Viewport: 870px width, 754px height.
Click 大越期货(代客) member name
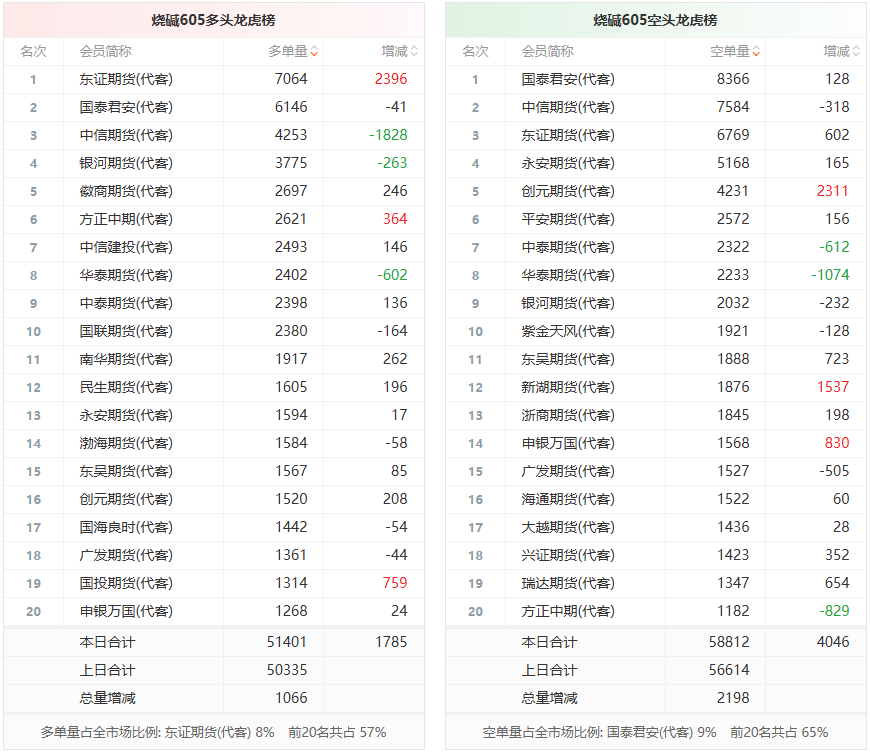point(568,528)
